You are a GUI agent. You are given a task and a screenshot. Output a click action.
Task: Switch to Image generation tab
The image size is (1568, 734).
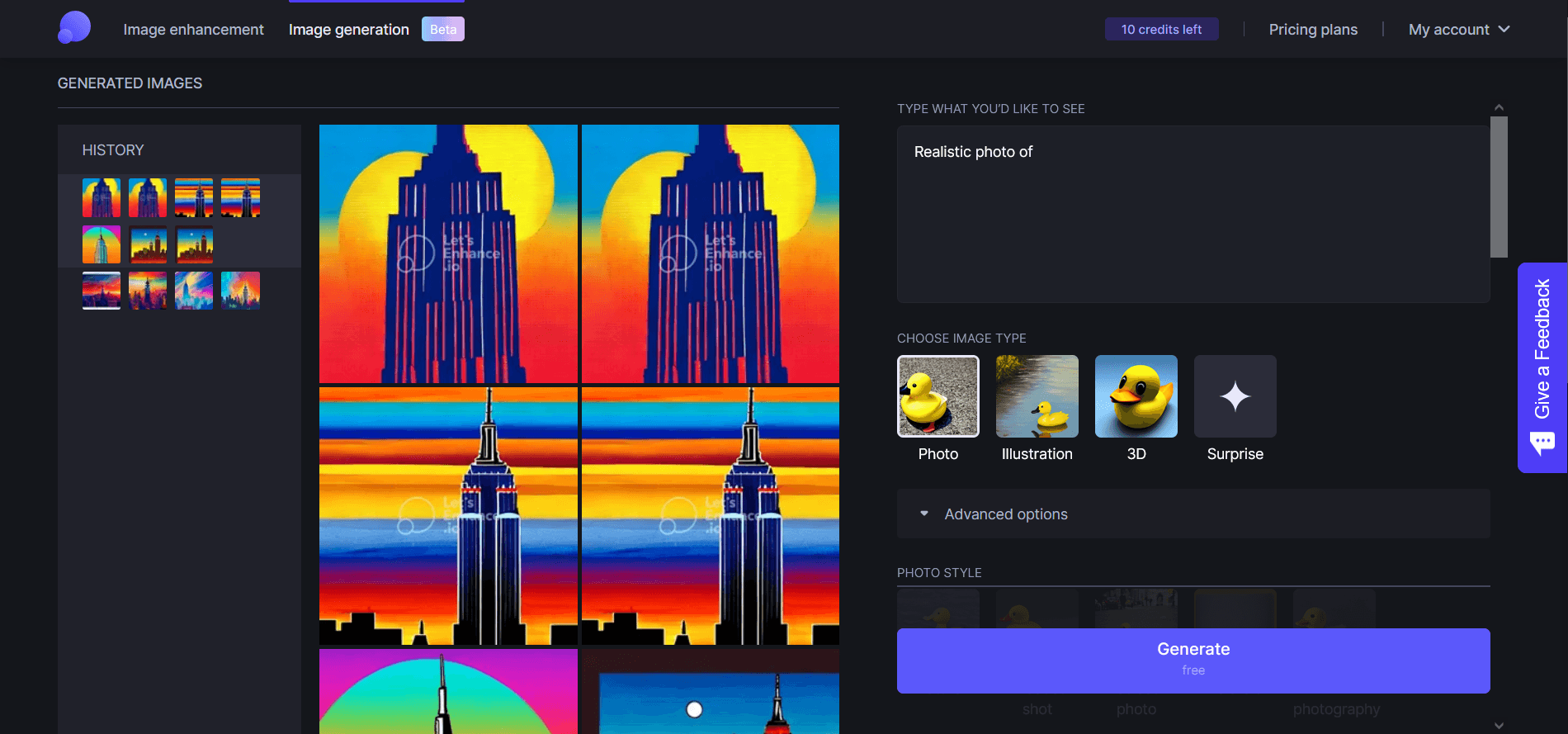coord(348,30)
